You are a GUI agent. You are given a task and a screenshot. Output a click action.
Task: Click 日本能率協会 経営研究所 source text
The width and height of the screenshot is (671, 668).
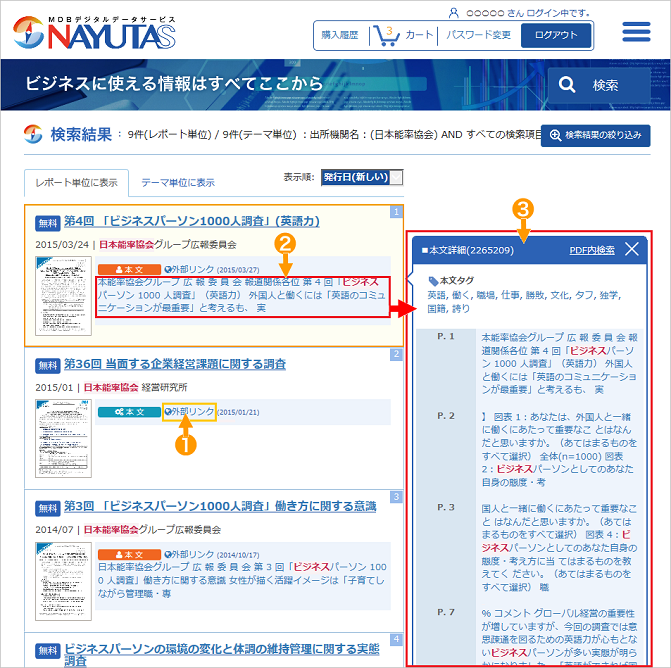click(x=136, y=387)
